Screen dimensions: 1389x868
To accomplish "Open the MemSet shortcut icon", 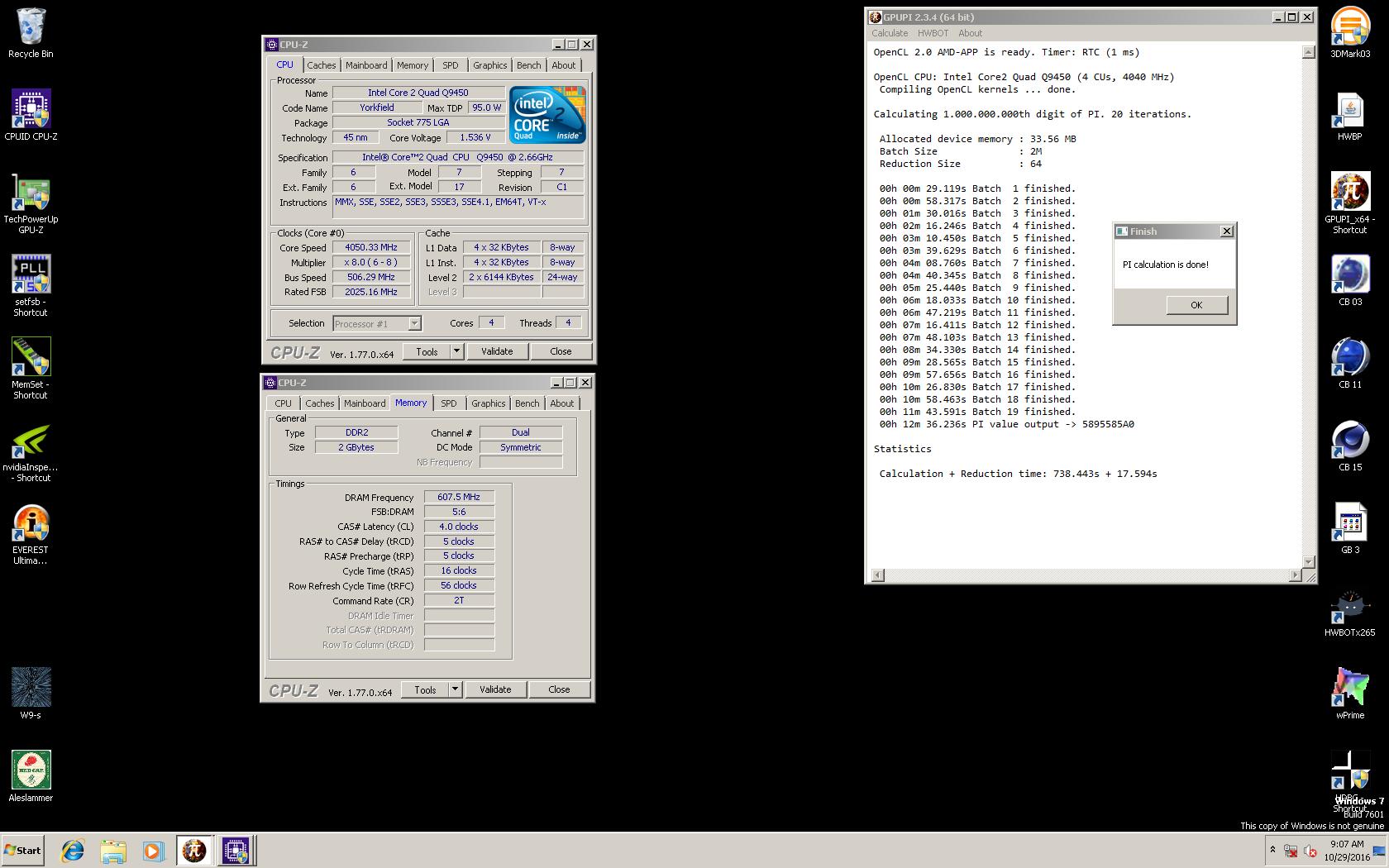I will [31, 369].
